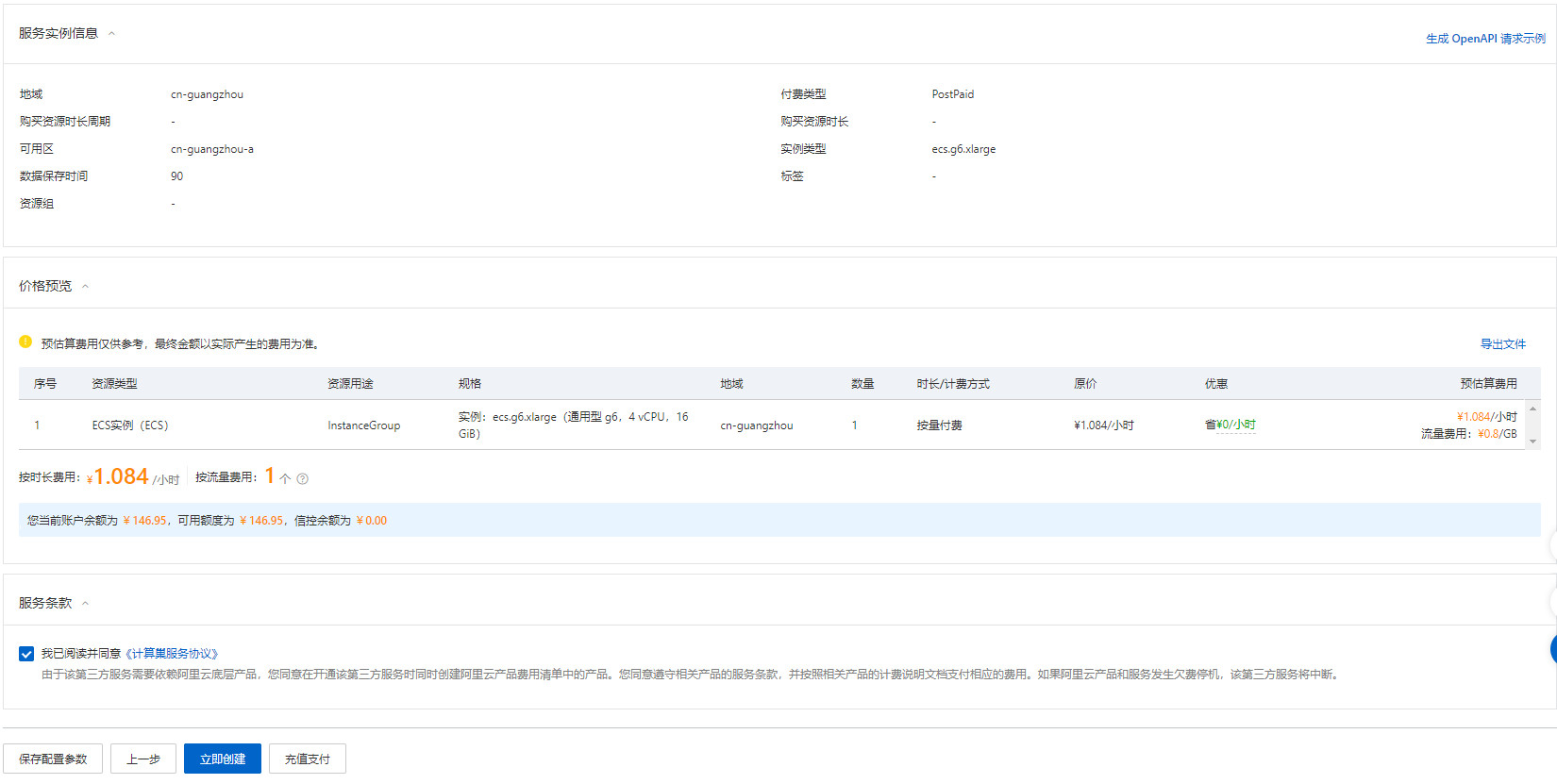
Task: Uncheck the 我已阅读并同意 agreement checkbox
Action: click(26, 654)
